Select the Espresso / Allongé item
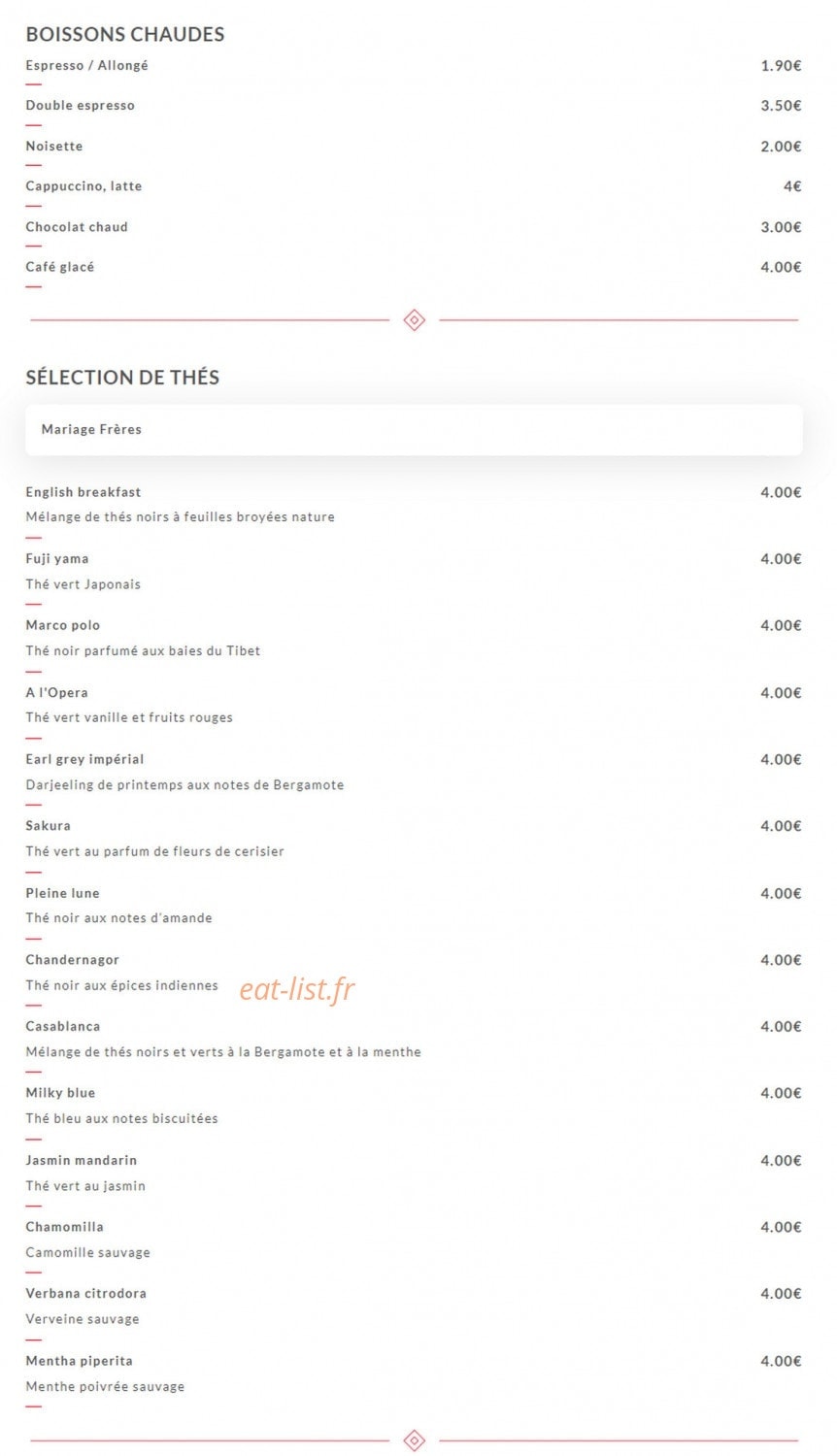Screen dimensions: 837x1456 tap(87, 65)
